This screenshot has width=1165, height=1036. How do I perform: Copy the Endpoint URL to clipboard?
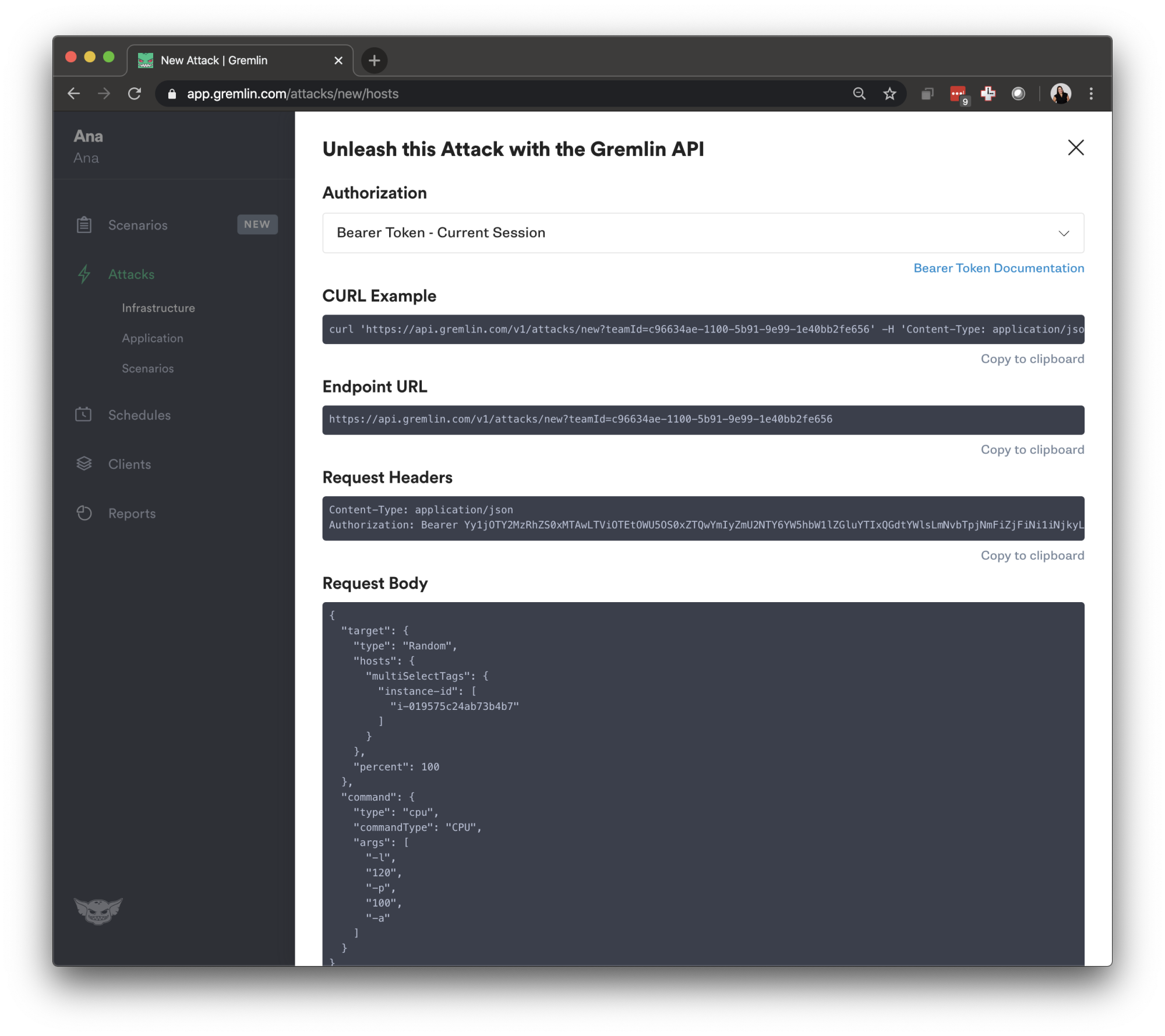[1032, 449]
